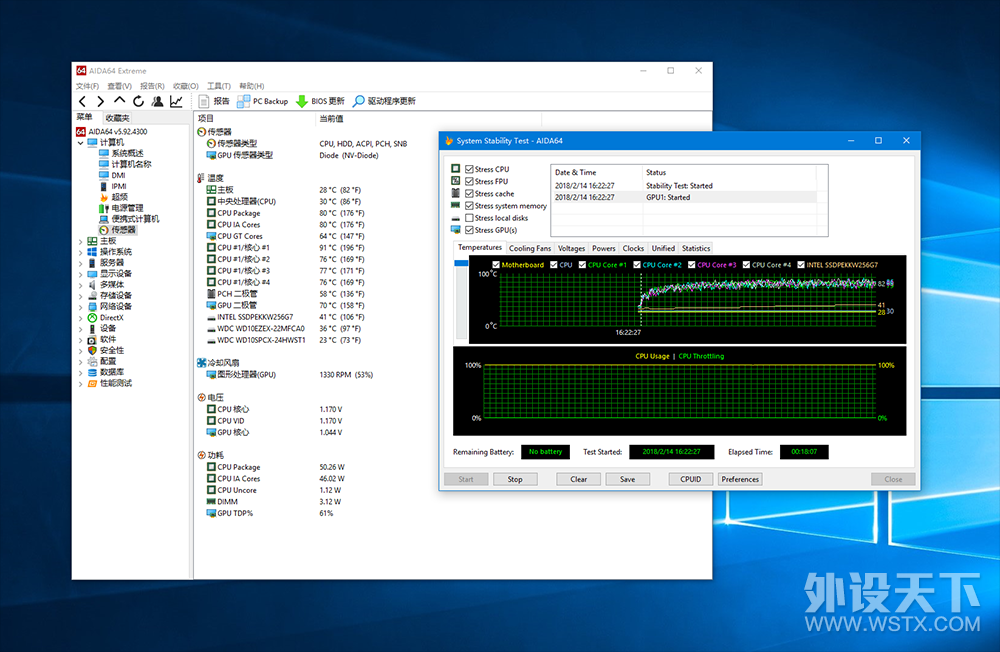1000x652 pixels.
Task: Uncheck Motherboard in temperature graph legend
Action: click(496, 265)
